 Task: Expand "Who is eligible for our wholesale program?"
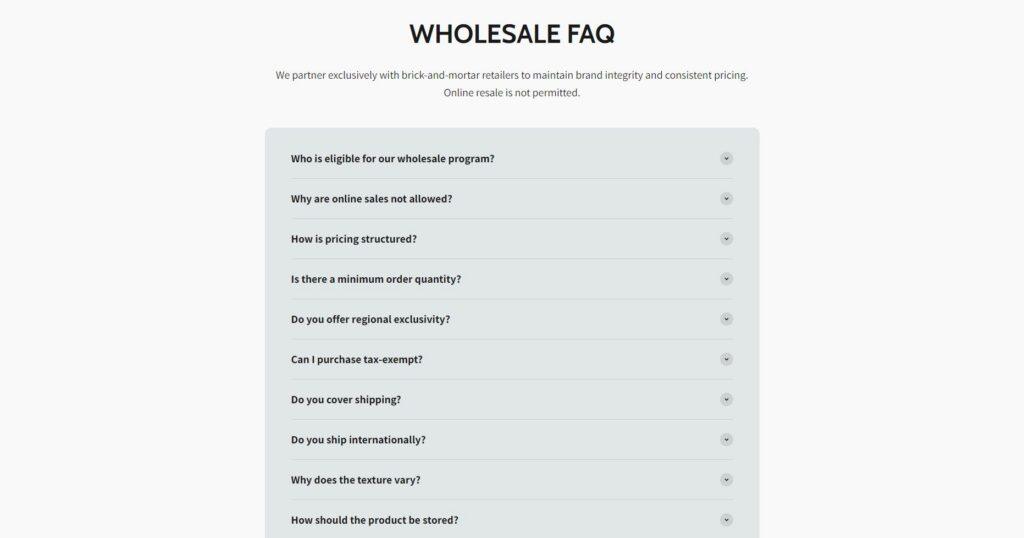(x=392, y=159)
